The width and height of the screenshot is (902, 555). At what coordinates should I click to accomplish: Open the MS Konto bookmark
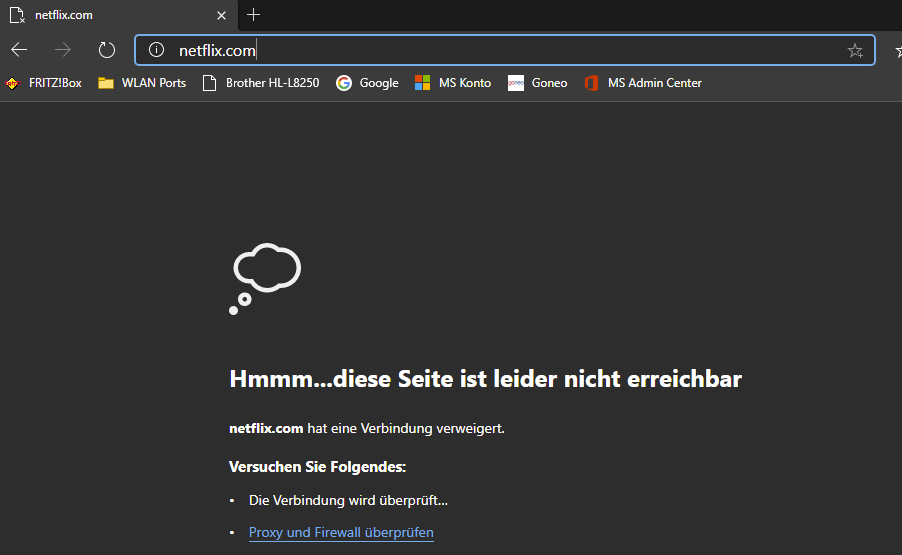click(453, 83)
